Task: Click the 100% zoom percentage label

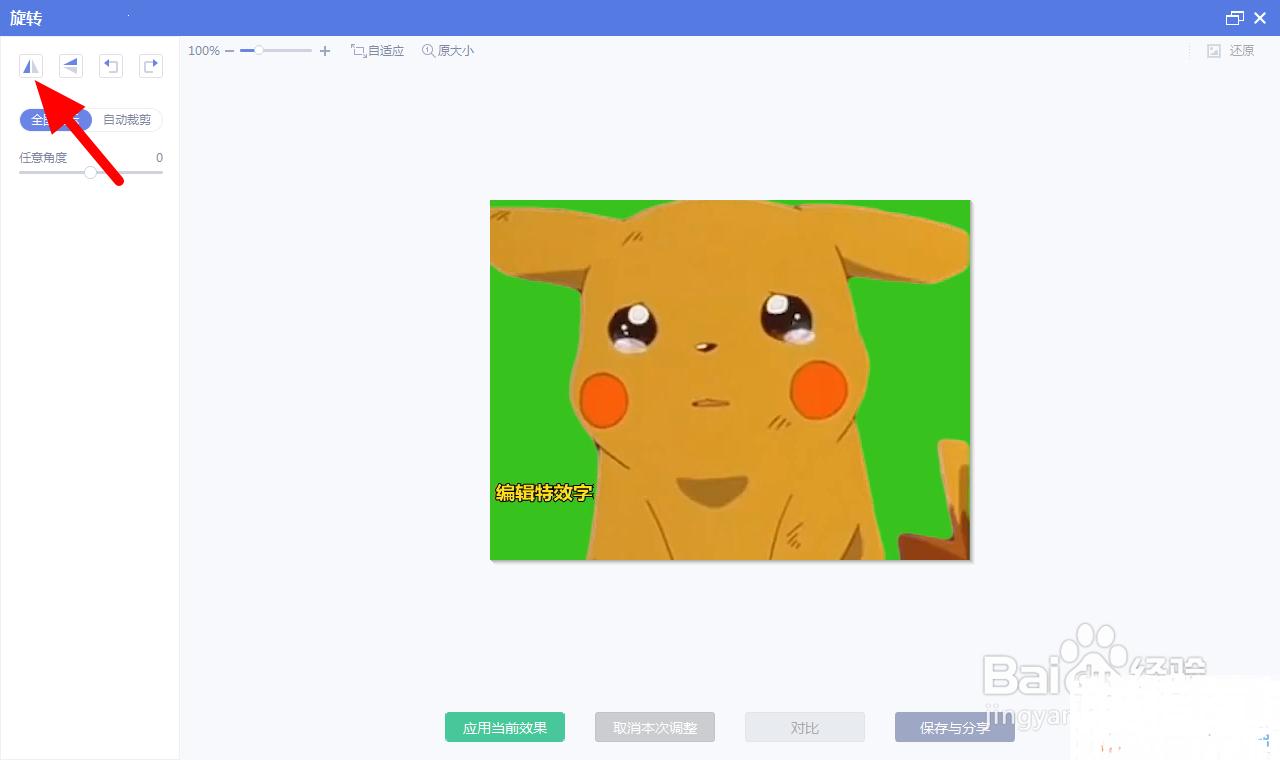Action: (x=204, y=51)
